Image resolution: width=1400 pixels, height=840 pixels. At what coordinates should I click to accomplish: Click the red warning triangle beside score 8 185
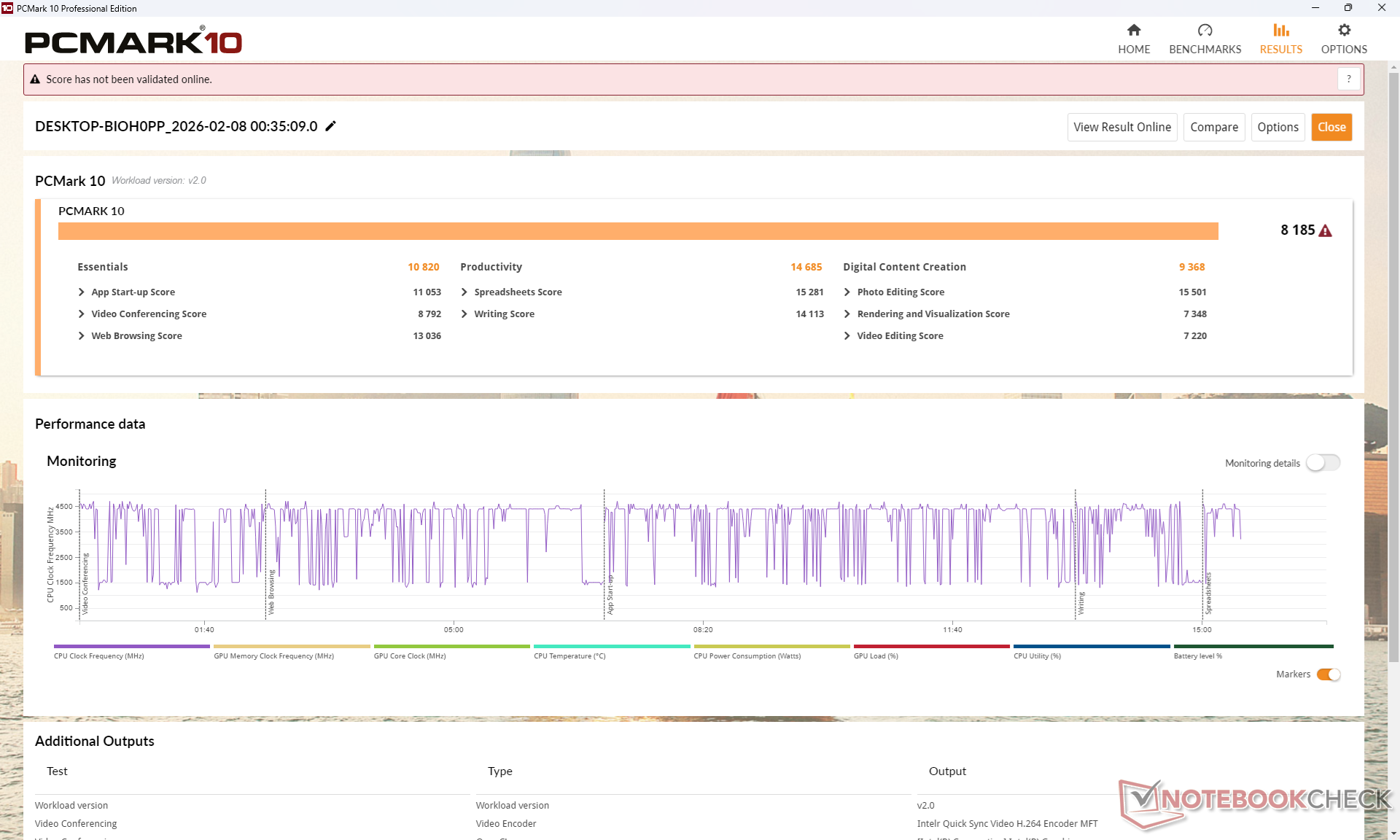1326,231
